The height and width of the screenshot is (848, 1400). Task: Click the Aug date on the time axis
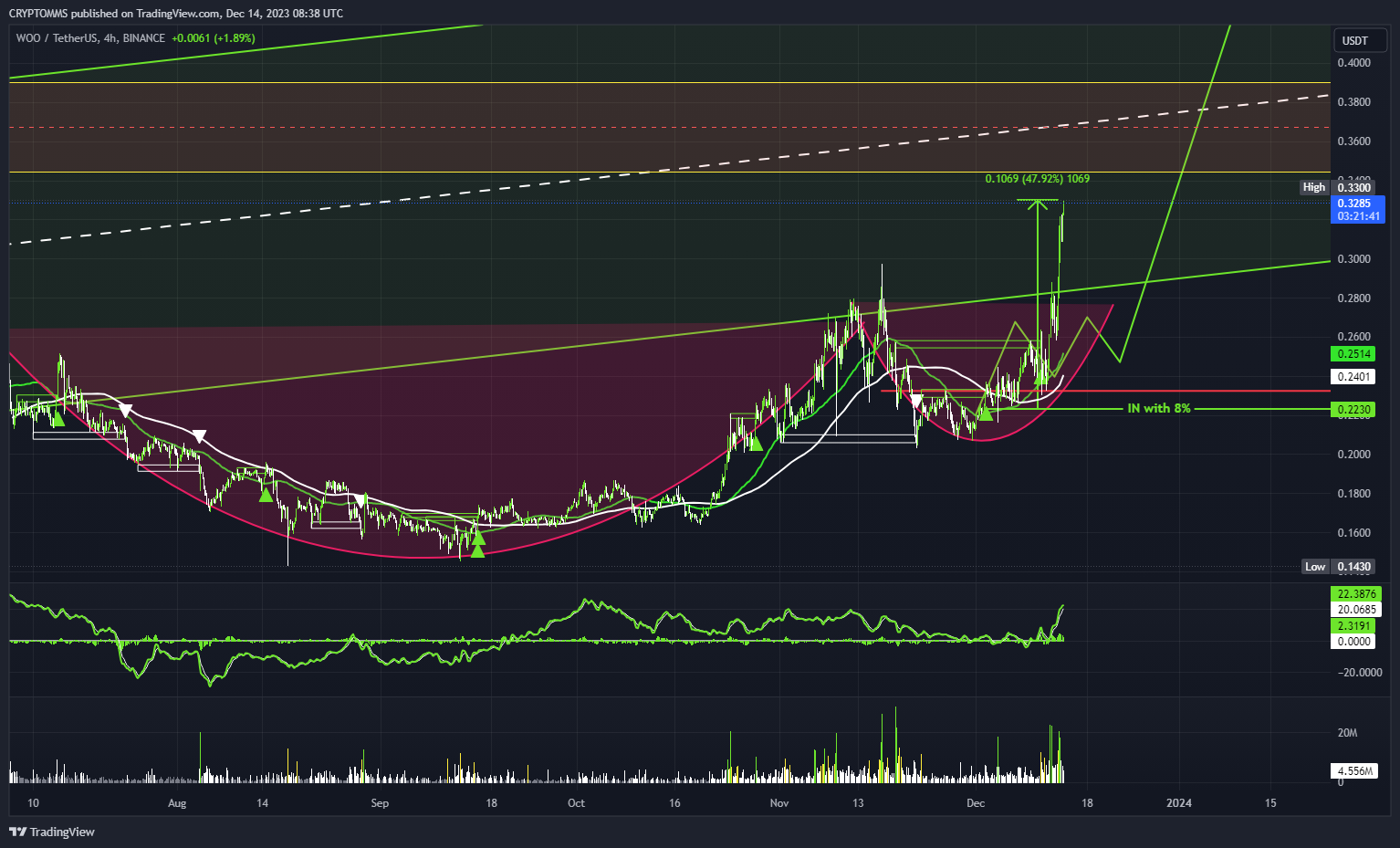click(177, 803)
